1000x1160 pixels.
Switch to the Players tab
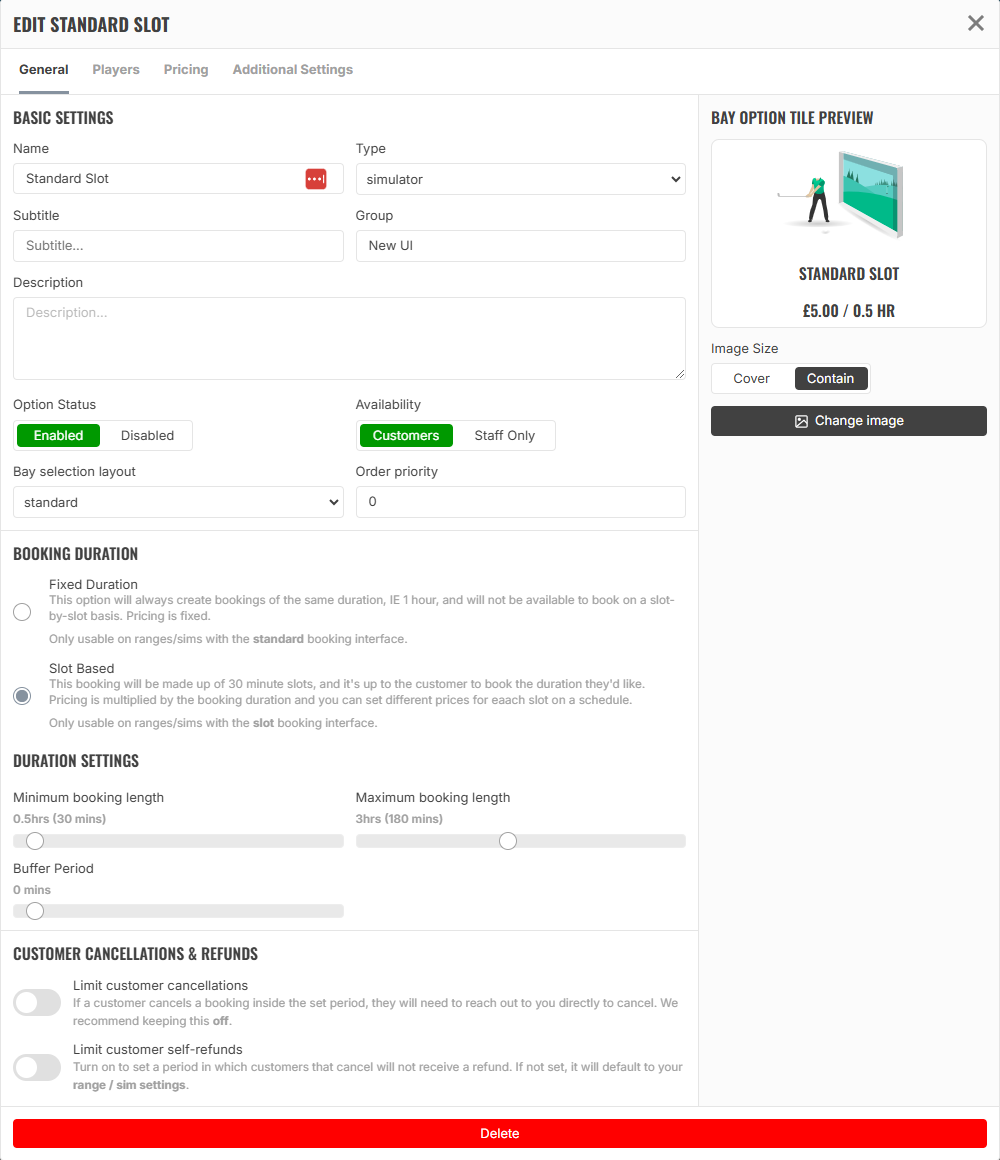point(116,70)
